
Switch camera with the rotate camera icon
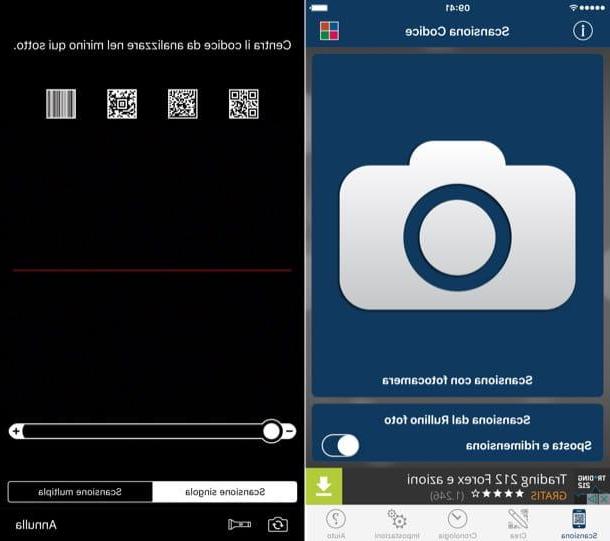tap(278, 524)
